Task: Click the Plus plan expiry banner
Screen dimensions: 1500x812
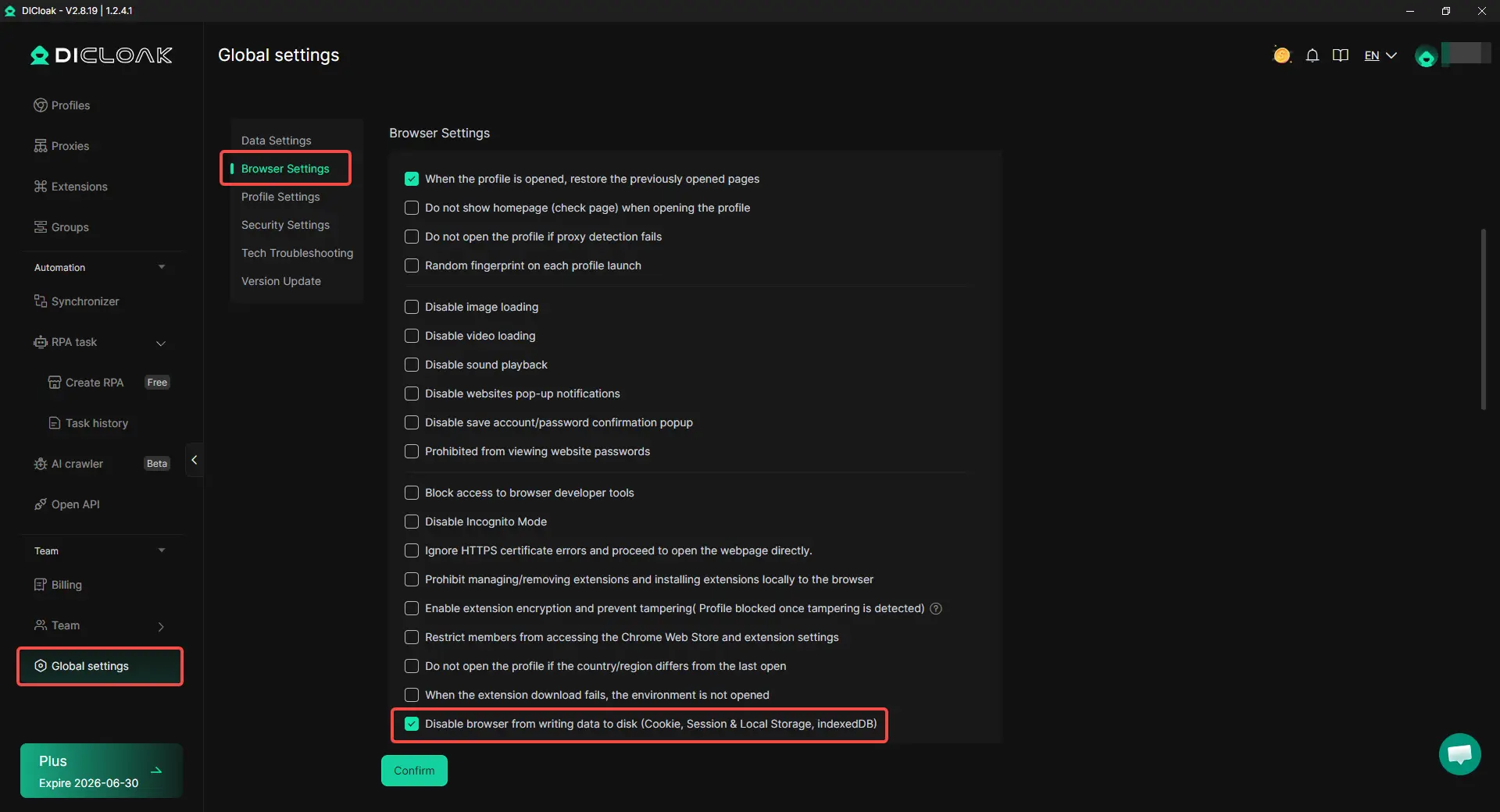Action: click(x=102, y=771)
